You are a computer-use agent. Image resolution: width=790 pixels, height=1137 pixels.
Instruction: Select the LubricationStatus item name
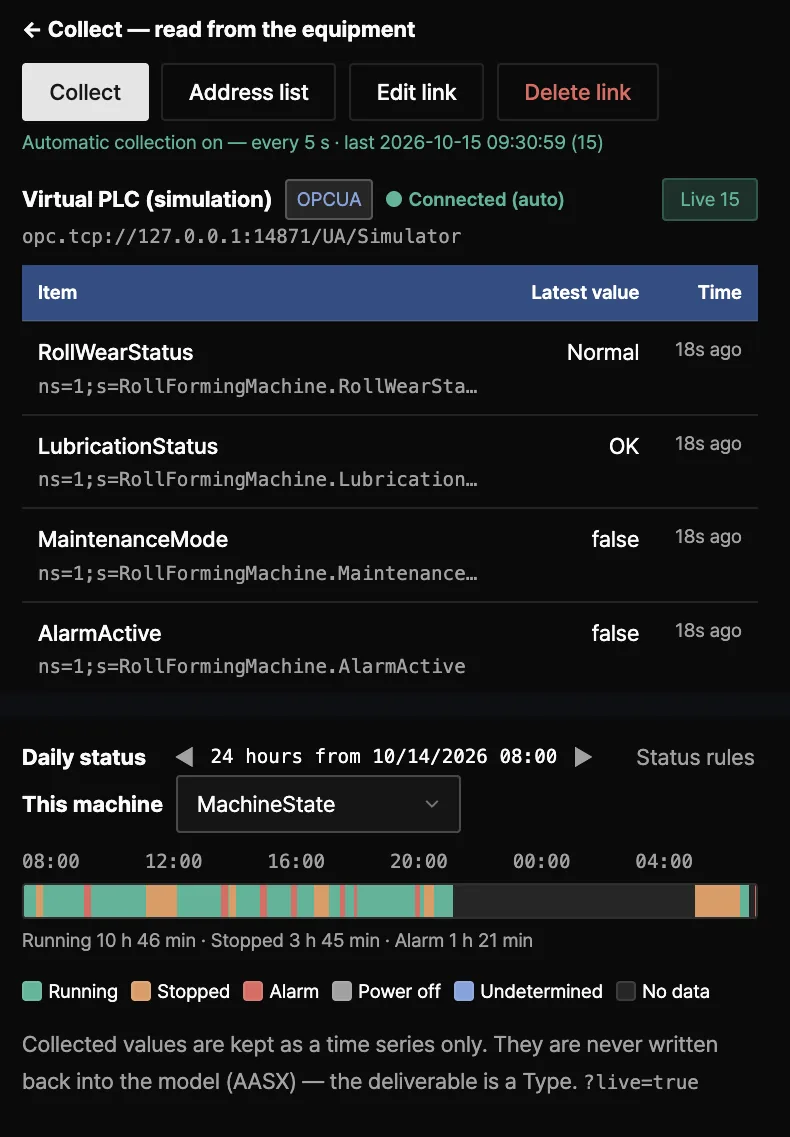point(128,447)
